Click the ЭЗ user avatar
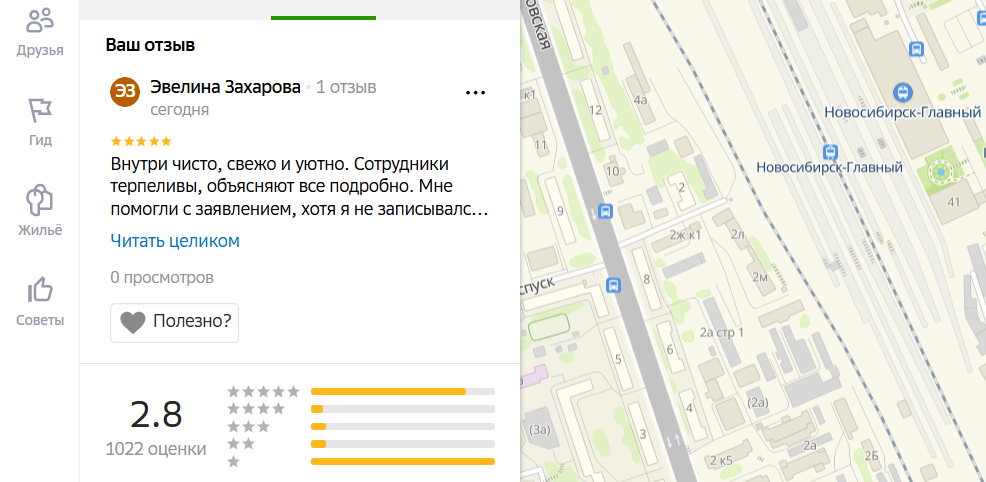 (125, 92)
